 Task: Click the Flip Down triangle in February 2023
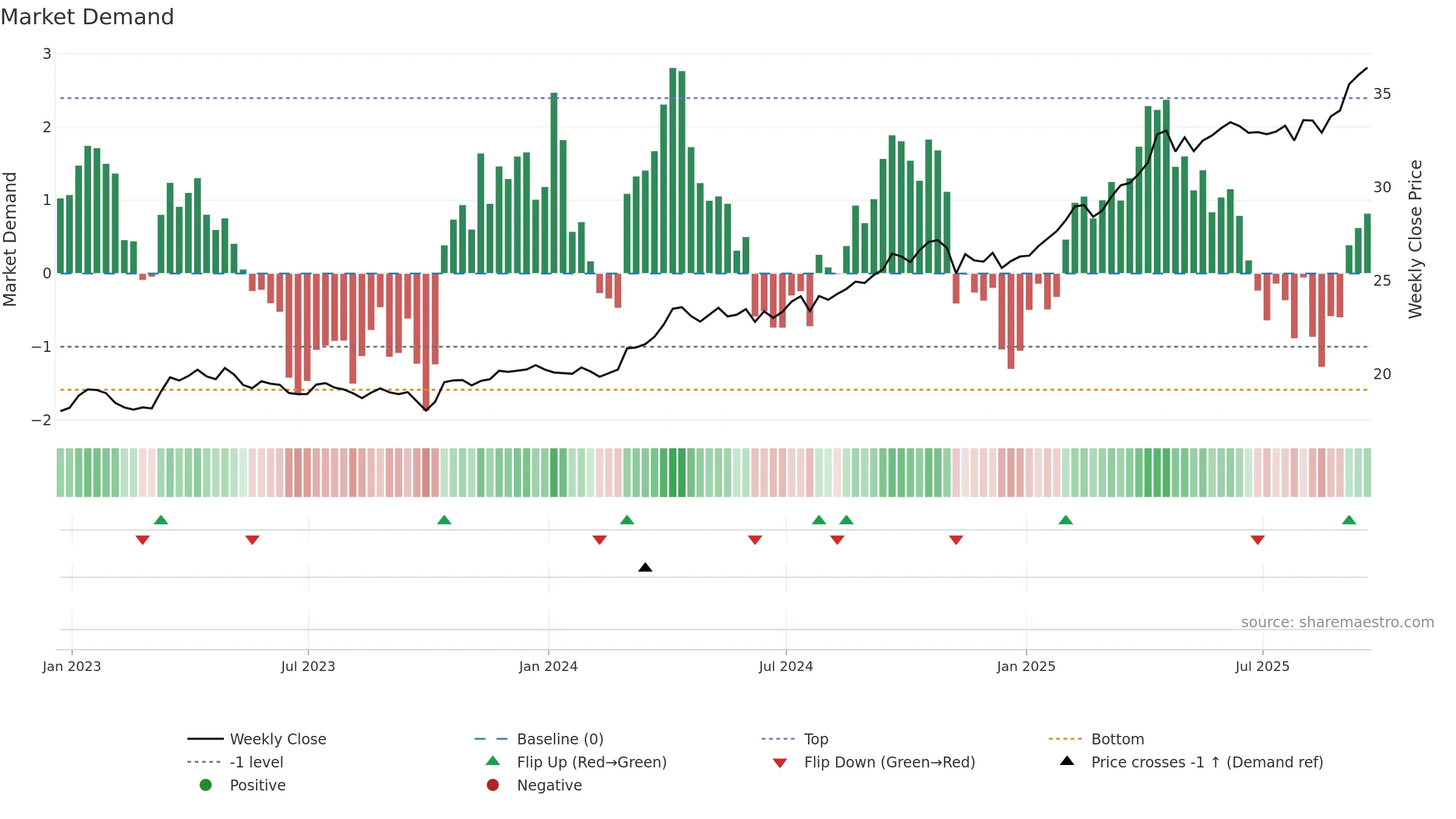pyautogui.click(x=143, y=540)
